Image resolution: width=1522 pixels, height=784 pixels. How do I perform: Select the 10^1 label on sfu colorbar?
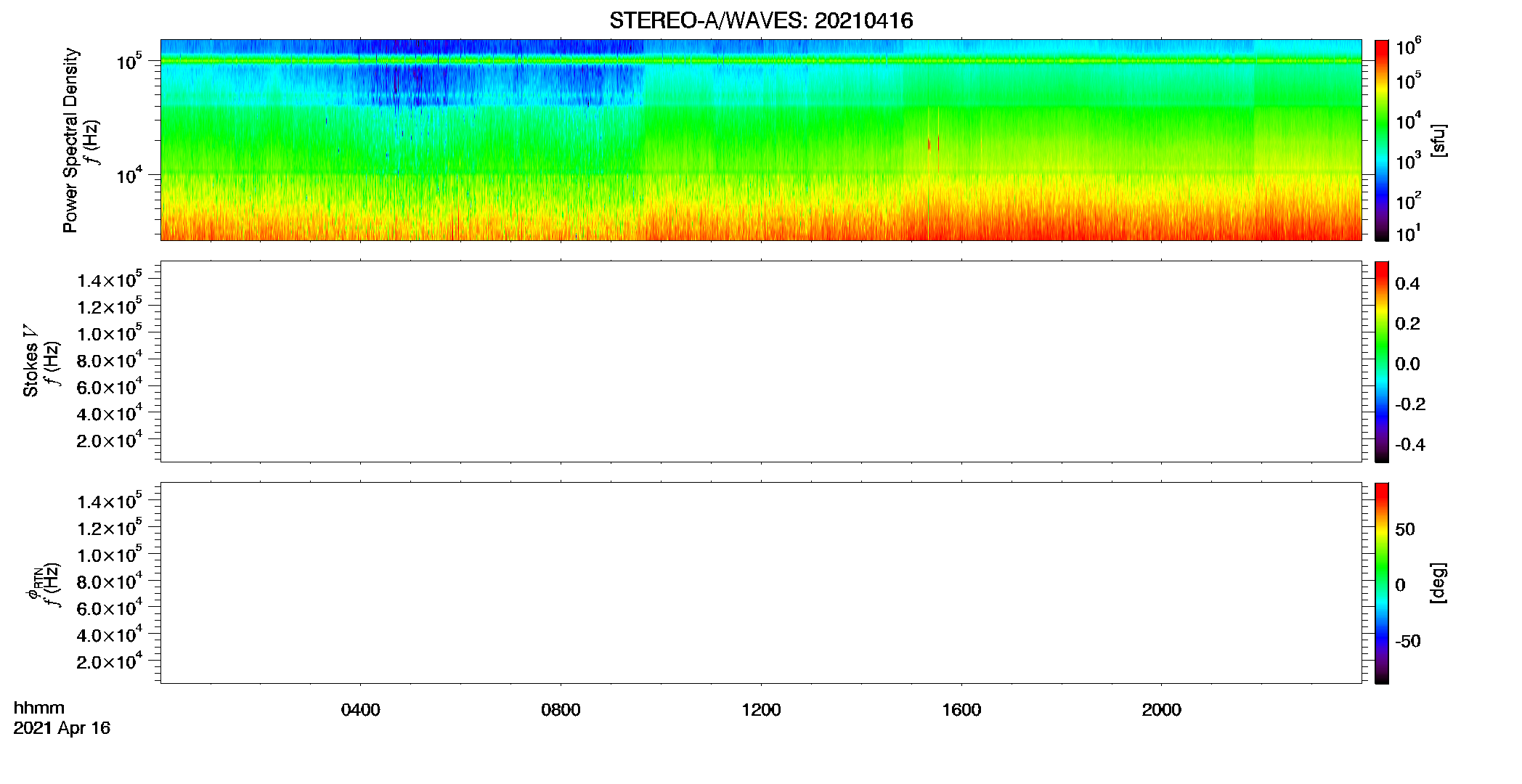[1408, 234]
